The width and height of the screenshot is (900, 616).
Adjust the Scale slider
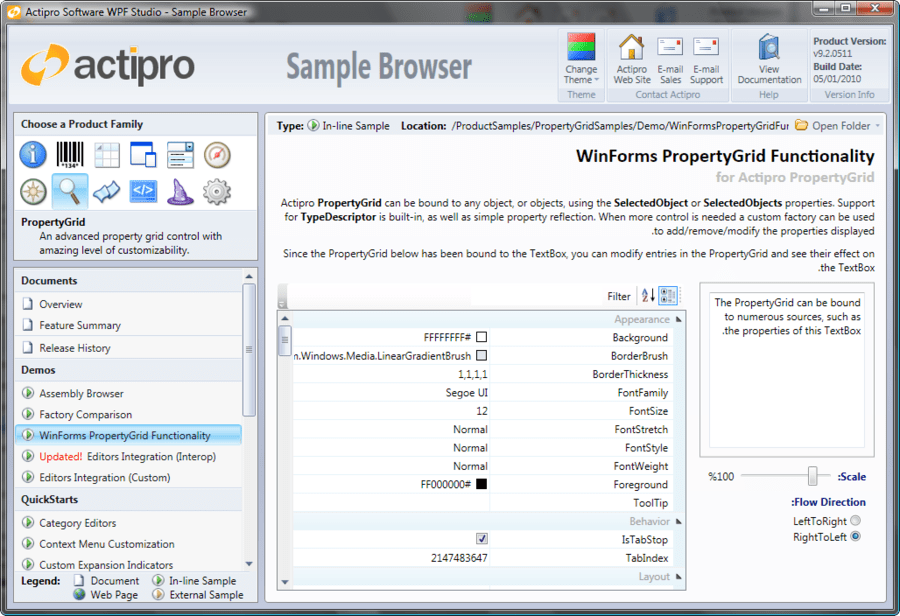pyautogui.click(x=812, y=477)
